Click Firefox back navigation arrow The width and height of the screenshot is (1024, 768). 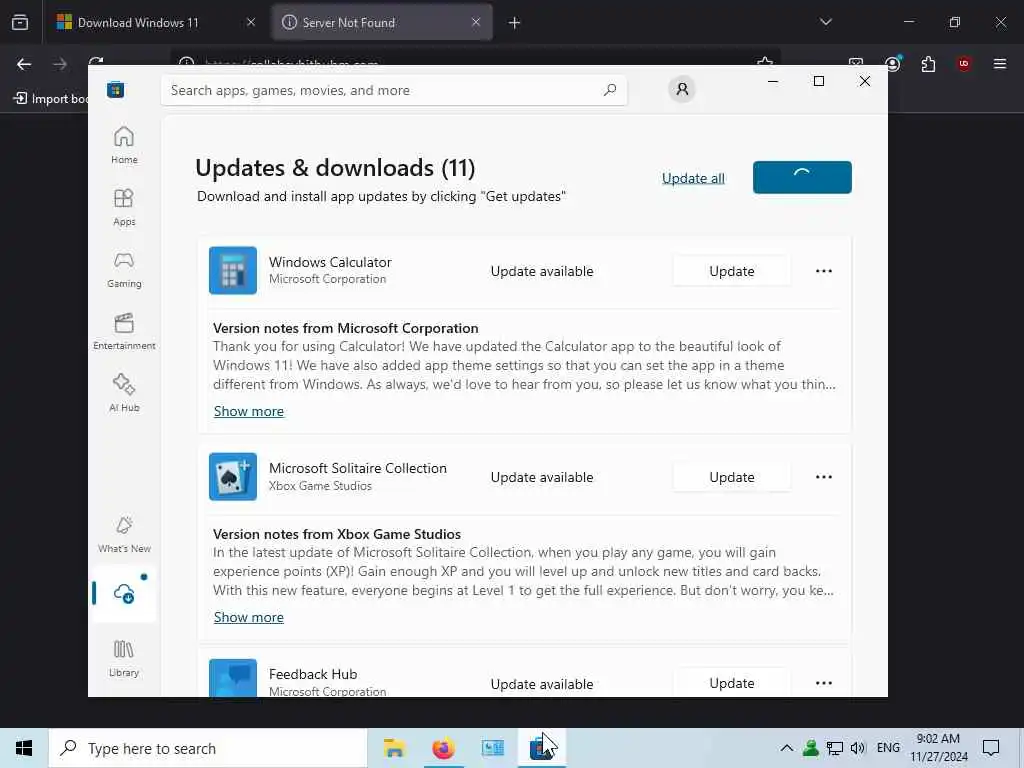24,64
